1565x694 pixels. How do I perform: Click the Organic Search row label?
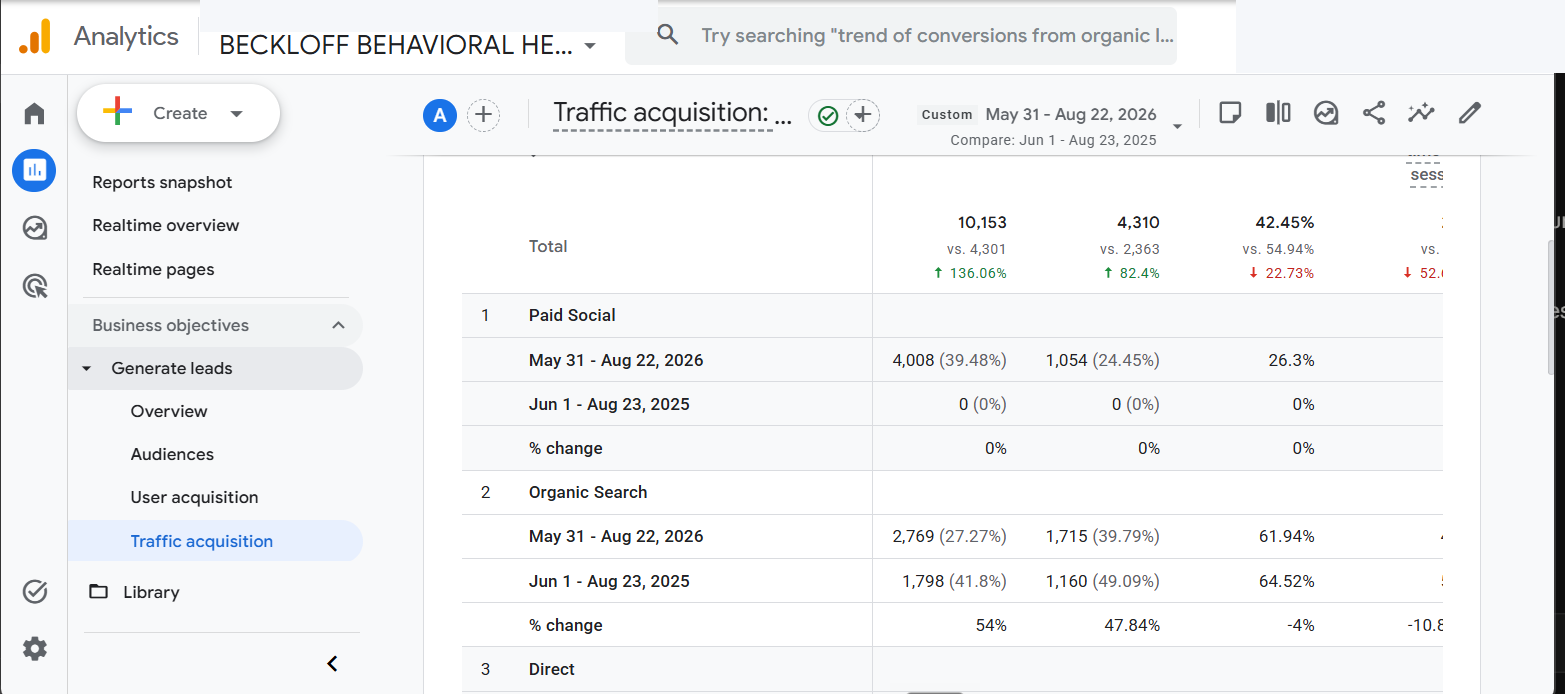pyautogui.click(x=588, y=492)
